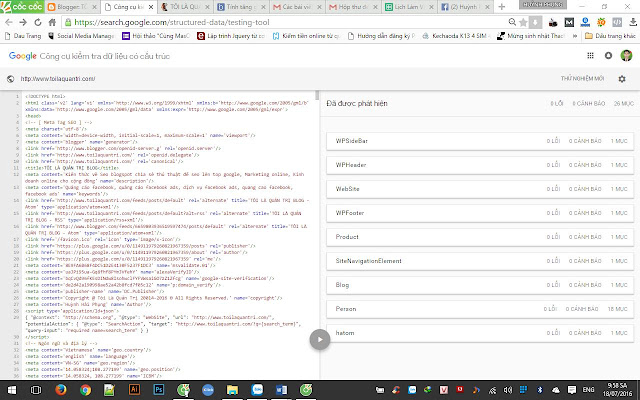Switch to the Các bài viết Gmail tab
The width and height of the screenshot is (640, 400).
coord(297,7)
